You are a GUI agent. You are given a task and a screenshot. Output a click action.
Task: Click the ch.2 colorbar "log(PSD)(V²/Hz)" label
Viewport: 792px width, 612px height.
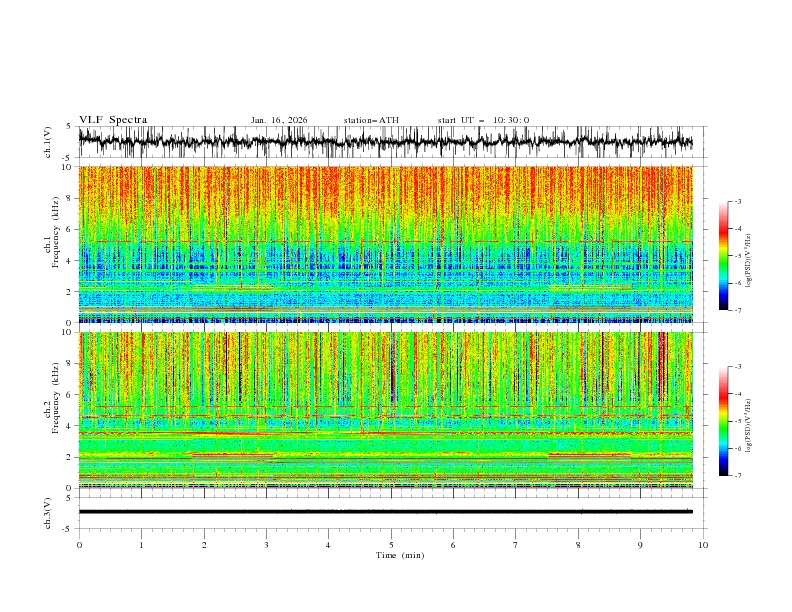750,426
